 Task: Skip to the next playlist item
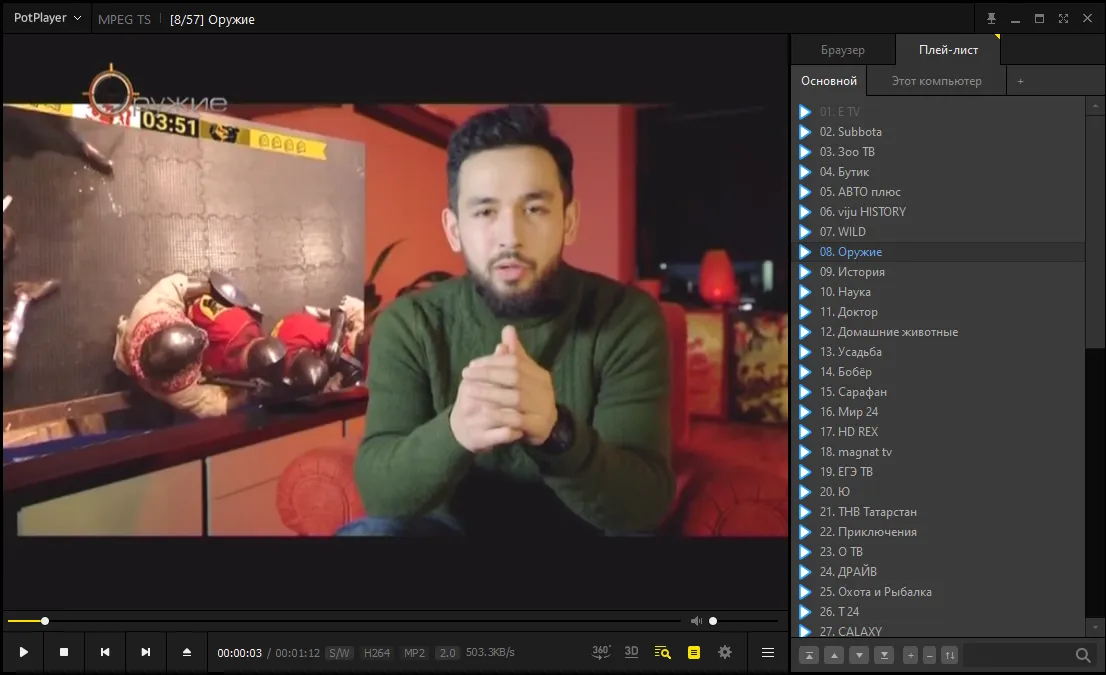click(146, 652)
